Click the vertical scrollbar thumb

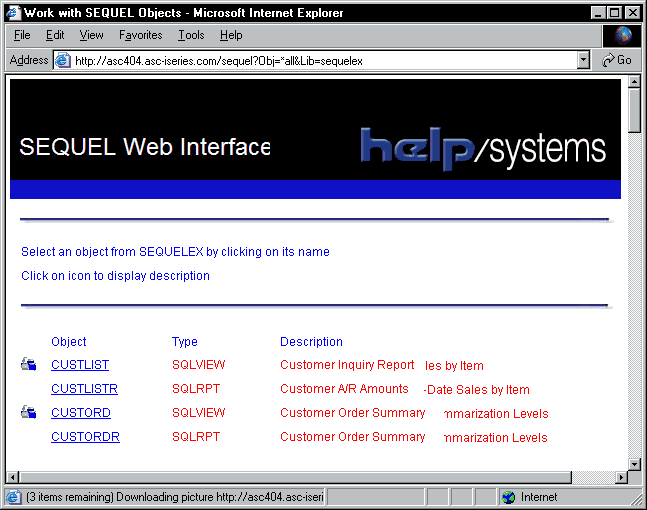[634, 110]
